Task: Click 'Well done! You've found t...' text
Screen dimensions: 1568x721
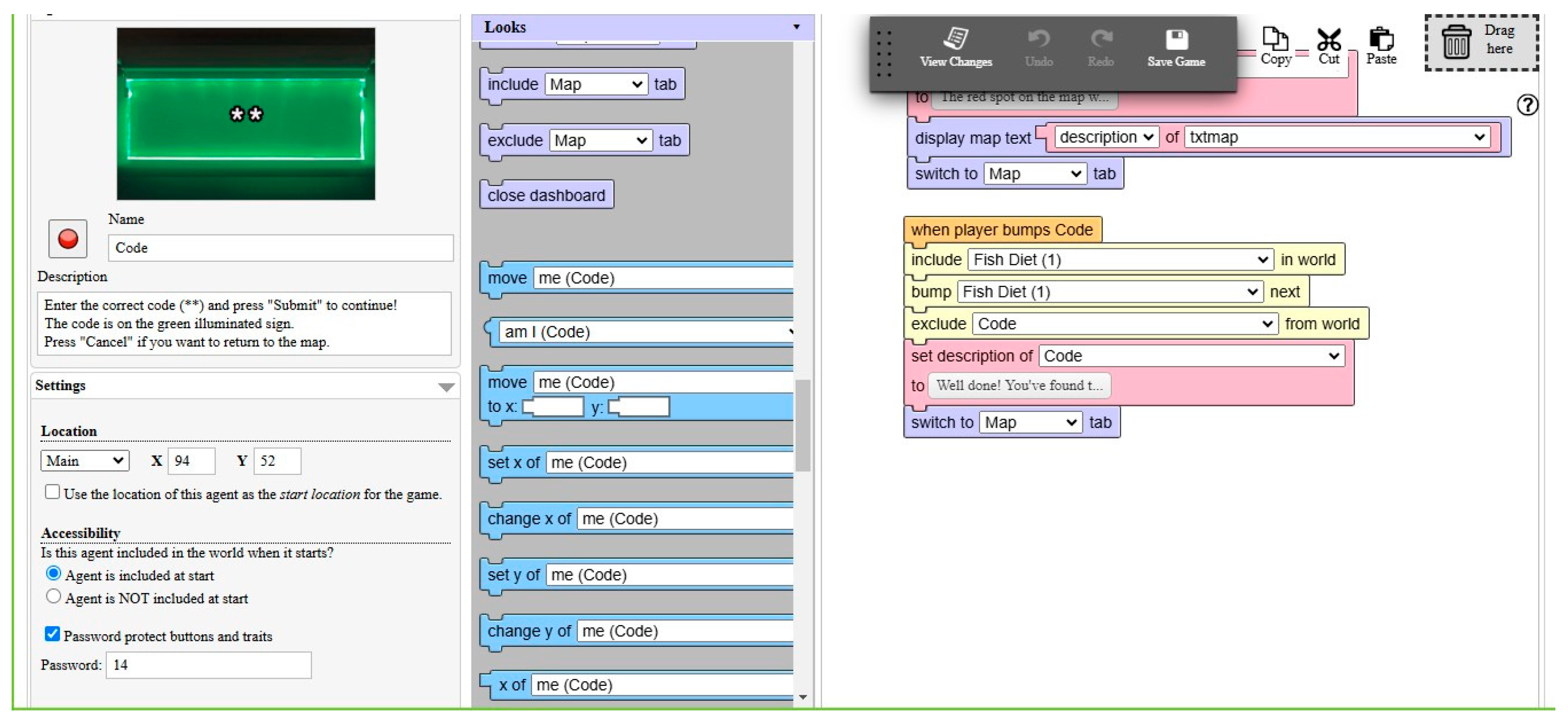Action: [x=1019, y=386]
